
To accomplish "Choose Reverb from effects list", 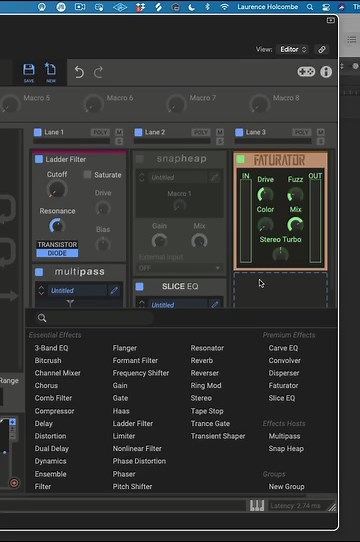I will (x=202, y=360).
